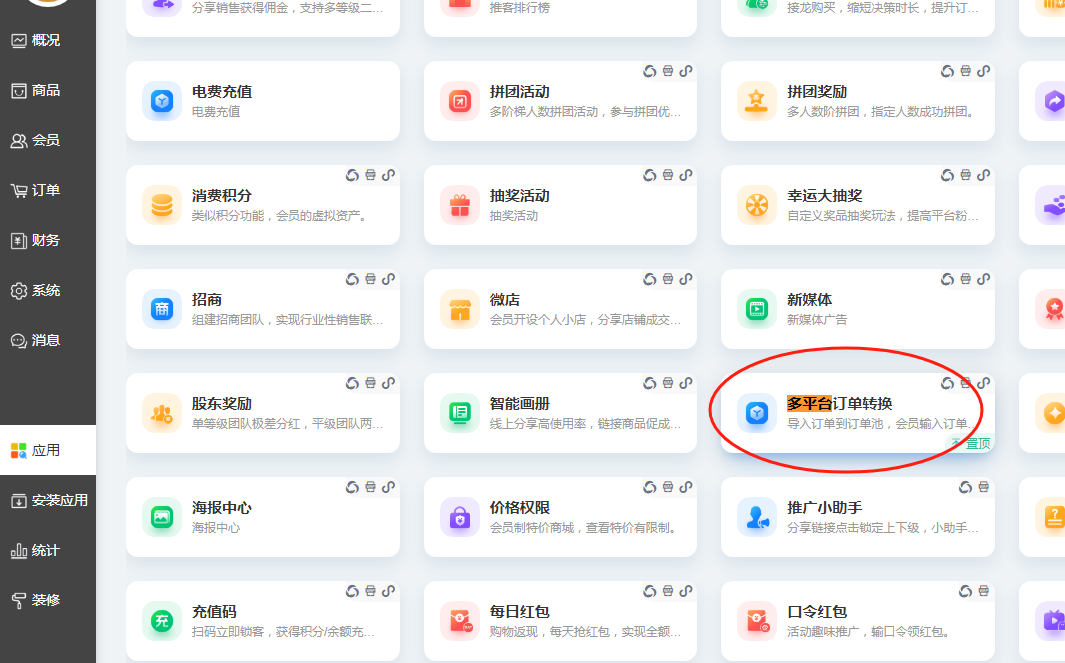The width and height of the screenshot is (1065, 663).
Task: Click the 海报中心 app icon
Action: (162, 517)
